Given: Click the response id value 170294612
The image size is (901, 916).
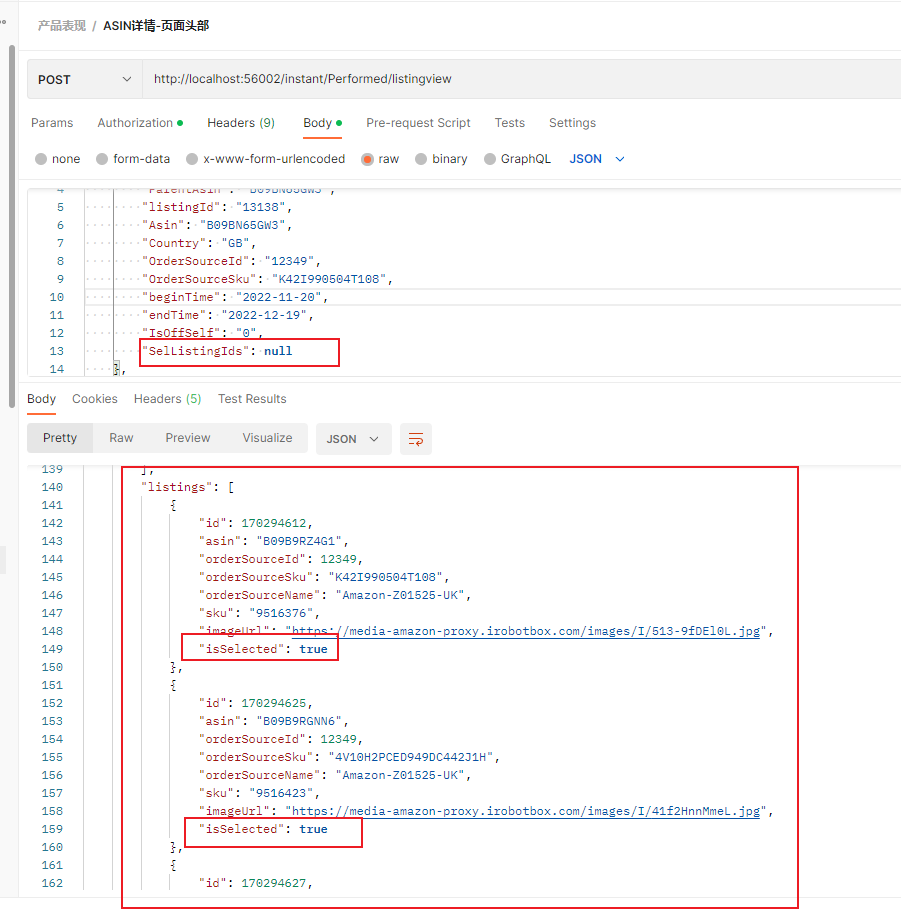Looking at the screenshot, I should 273,523.
